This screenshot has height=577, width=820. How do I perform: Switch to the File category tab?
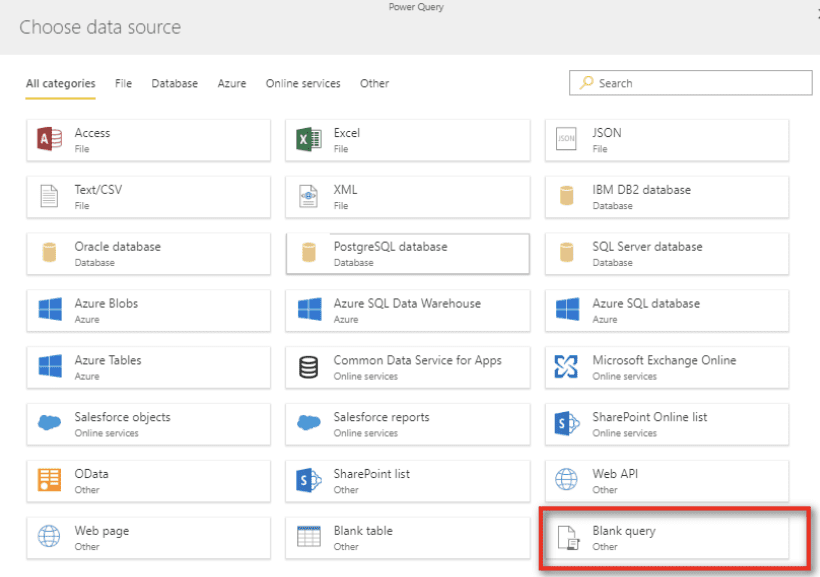123,84
